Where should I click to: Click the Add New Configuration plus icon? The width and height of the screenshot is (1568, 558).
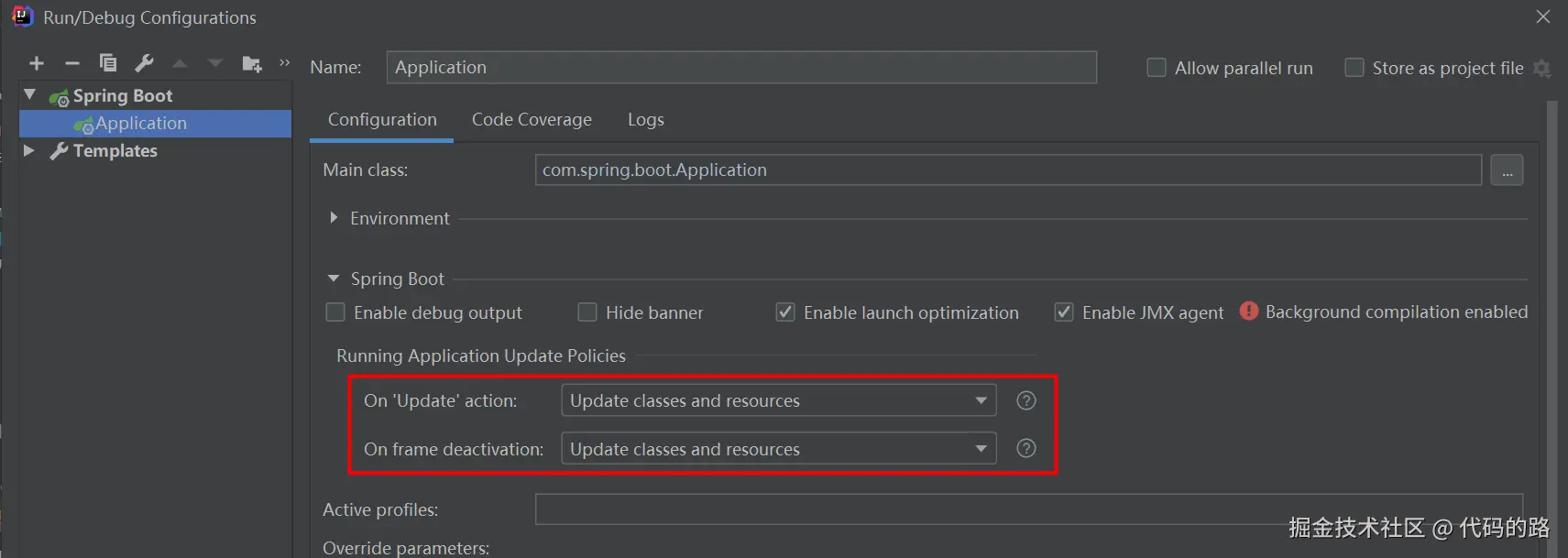point(37,63)
